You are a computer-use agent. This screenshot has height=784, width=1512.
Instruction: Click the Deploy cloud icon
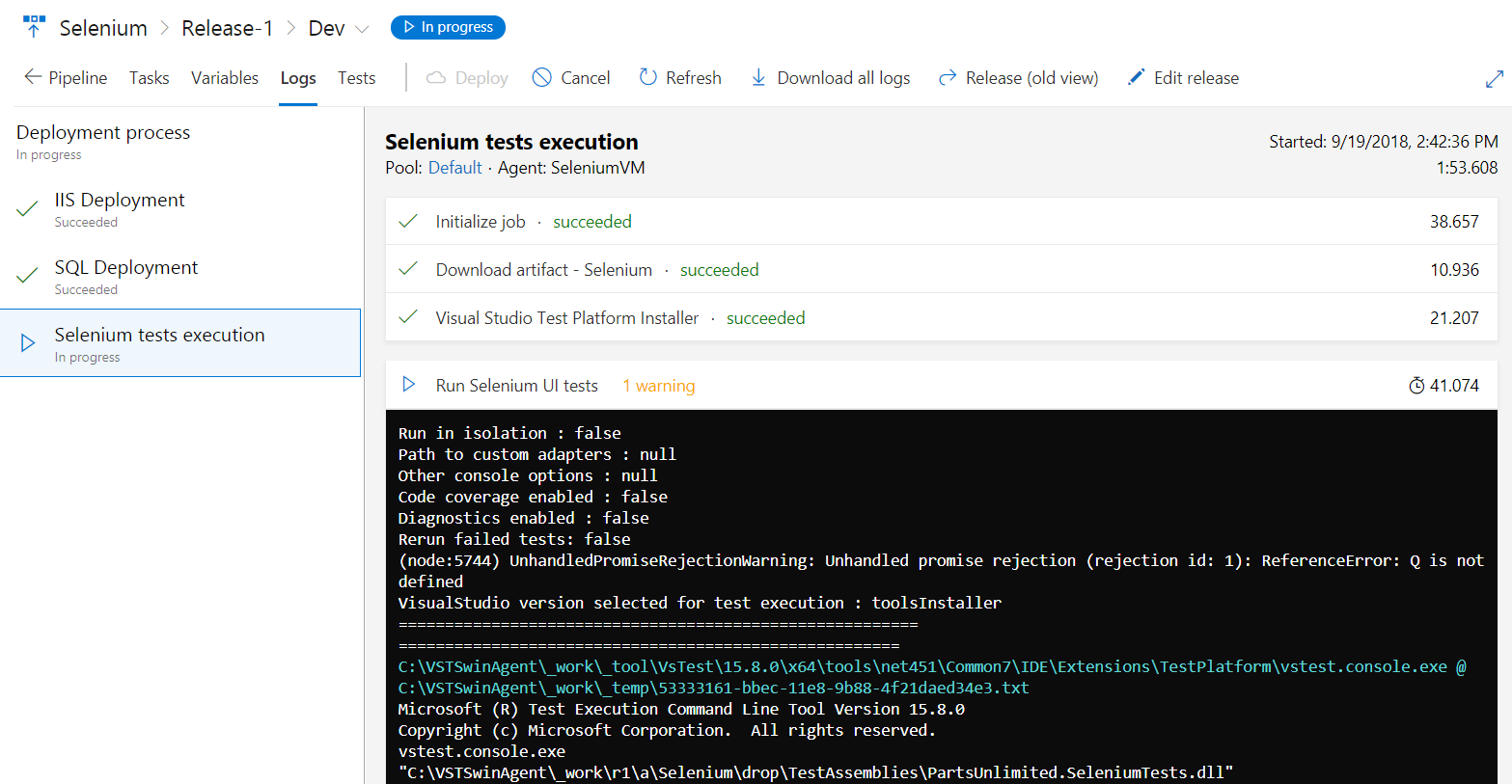click(x=436, y=77)
